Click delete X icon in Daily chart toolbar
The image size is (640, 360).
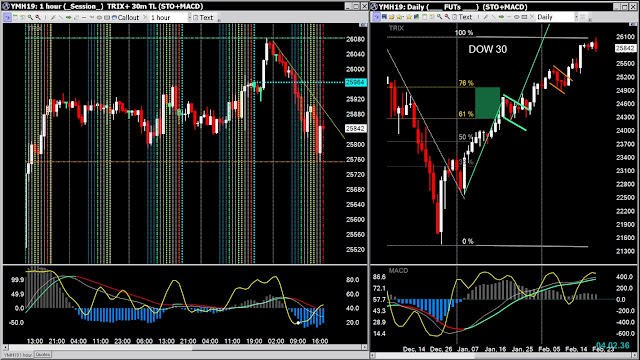click(532, 17)
